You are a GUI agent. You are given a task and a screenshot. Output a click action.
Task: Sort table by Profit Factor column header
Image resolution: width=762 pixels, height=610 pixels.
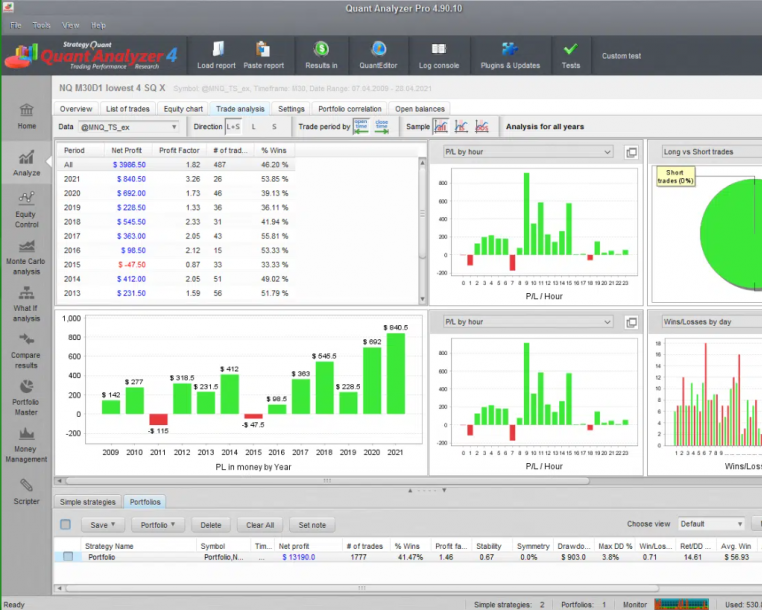[x=179, y=150]
